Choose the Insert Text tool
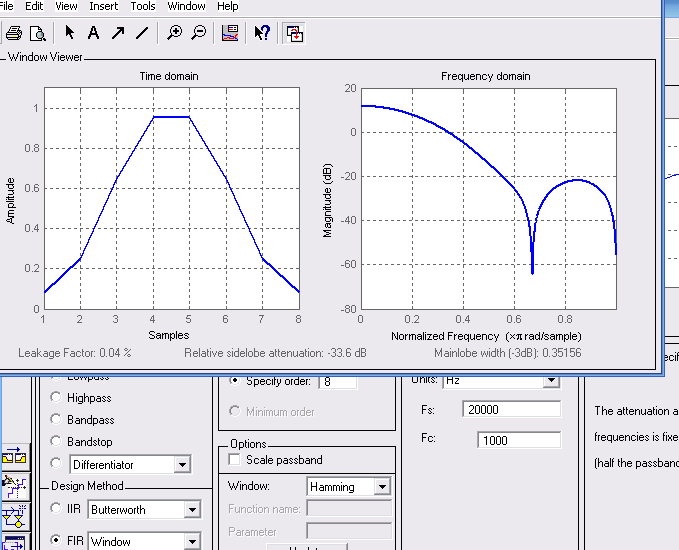This screenshot has height=550, width=679. (x=93, y=33)
